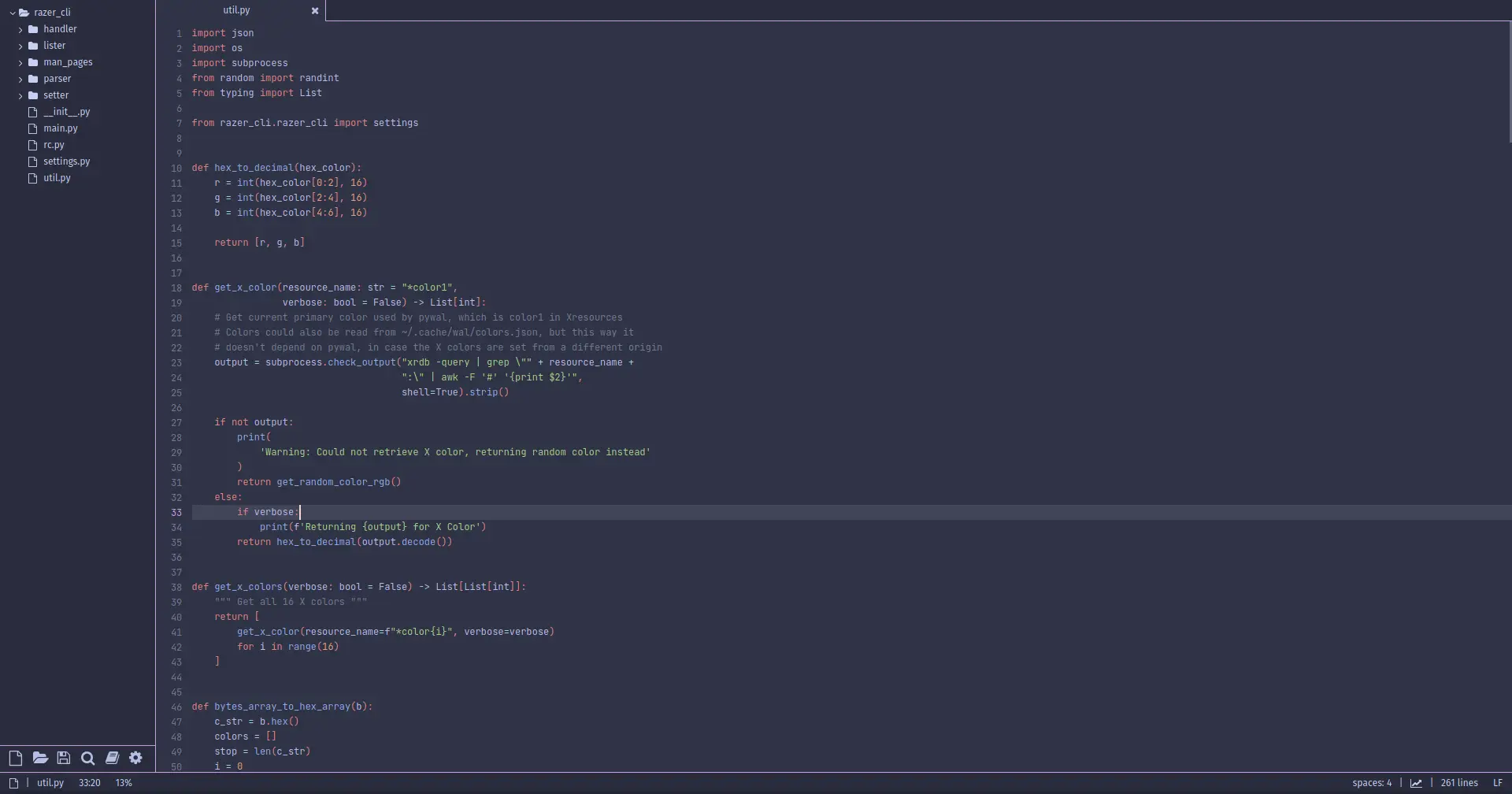
Task: Open search using the magnifier icon
Action: pyautogui.click(x=88, y=758)
